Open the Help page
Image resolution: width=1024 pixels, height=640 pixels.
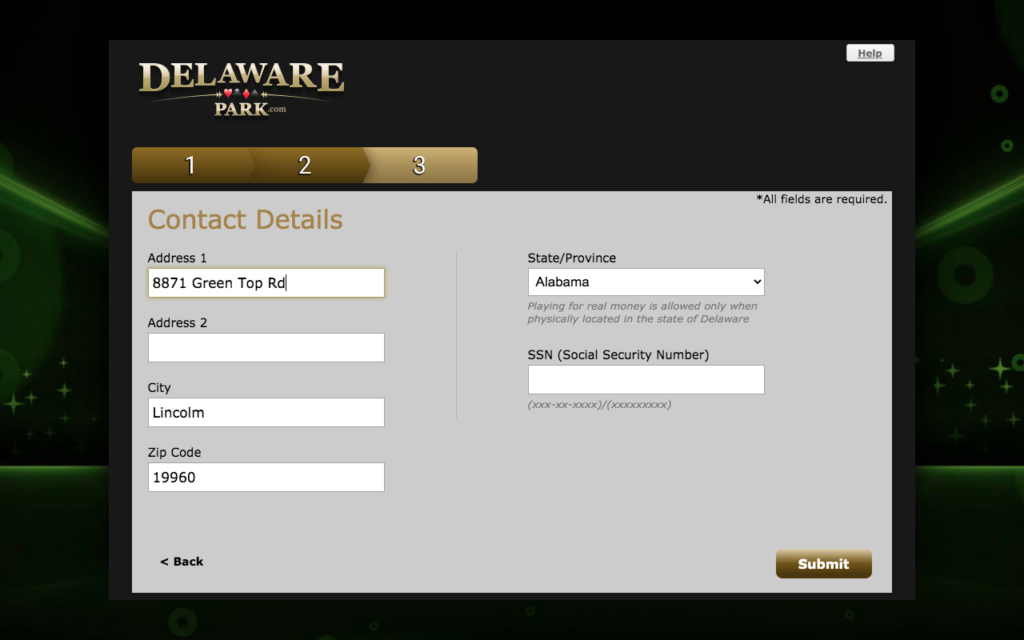pyautogui.click(x=870, y=54)
